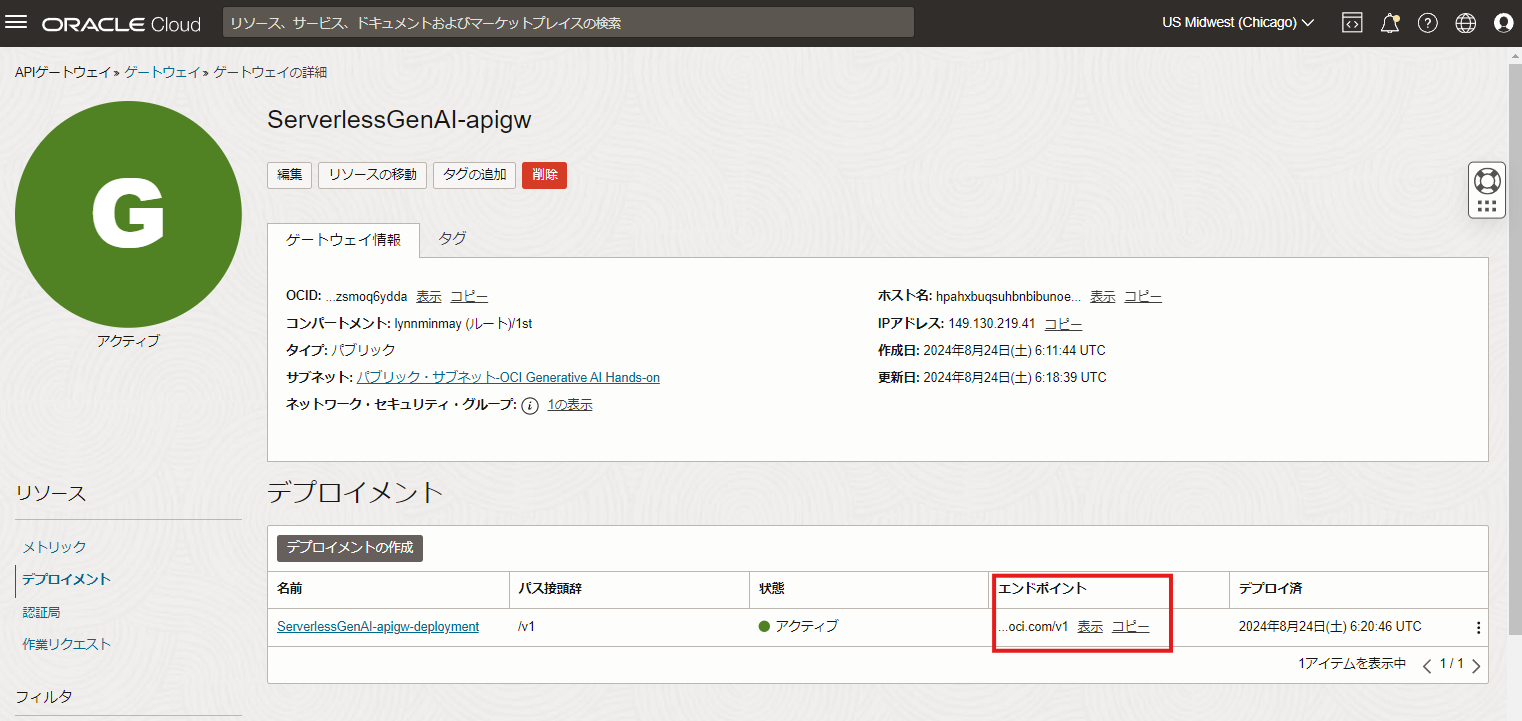Copy the IP address 149.130.219.41
The image size is (1522, 721).
tap(1063, 324)
